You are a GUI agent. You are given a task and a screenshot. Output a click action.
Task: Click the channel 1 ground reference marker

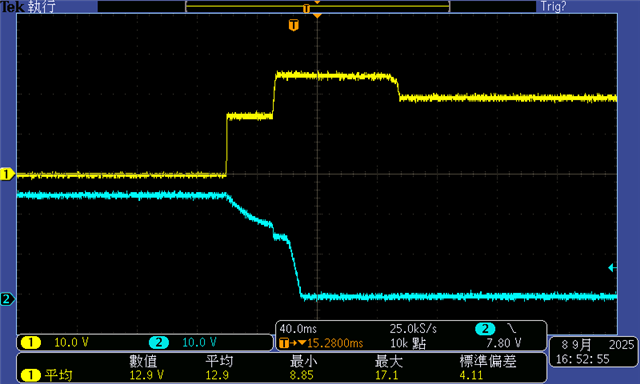click(7, 174)
